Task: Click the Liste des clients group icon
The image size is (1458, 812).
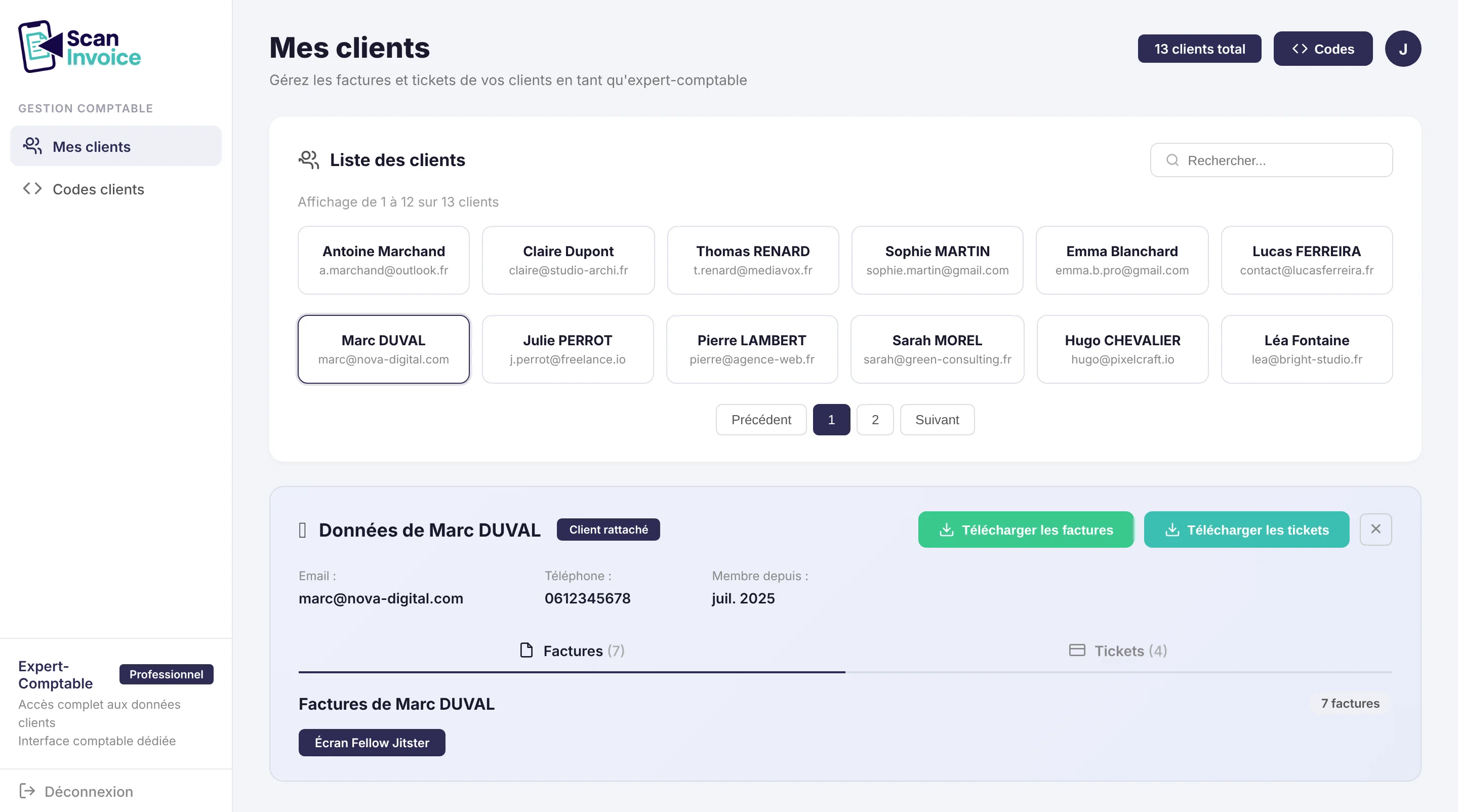Action: (x=308, y=159)
